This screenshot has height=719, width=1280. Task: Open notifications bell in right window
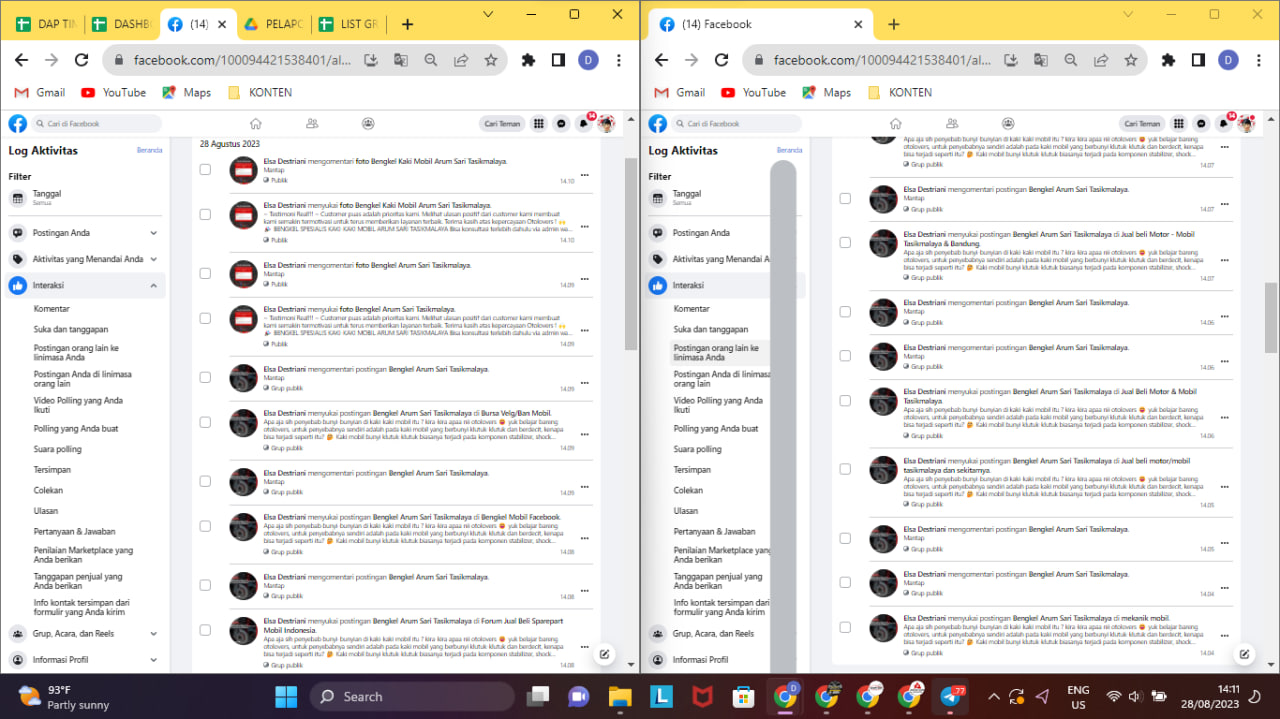[x=1224, y=124]
